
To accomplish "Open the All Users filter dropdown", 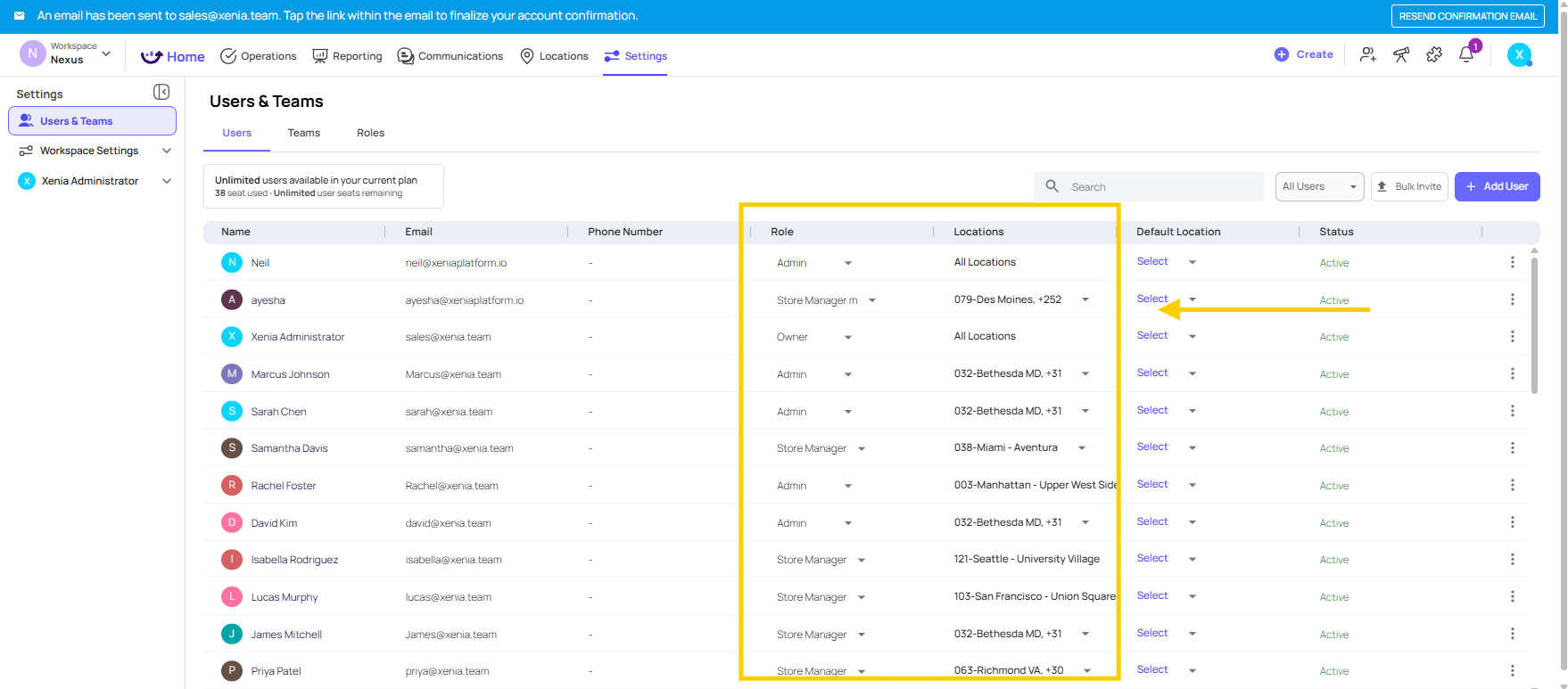I will (1319, 186).
